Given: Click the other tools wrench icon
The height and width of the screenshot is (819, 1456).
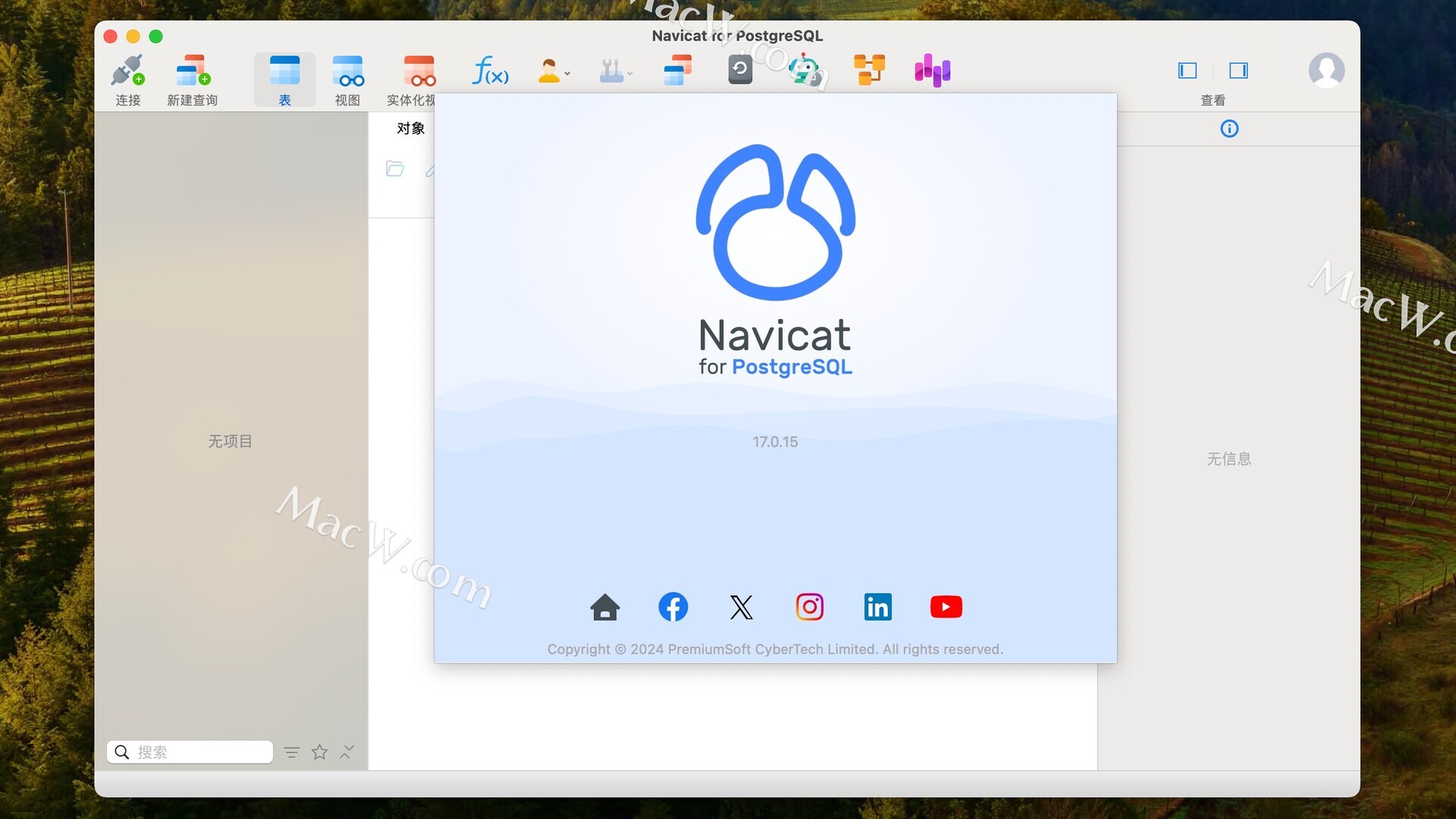Looking at the screenshot, I should pyautogui.click(x=611, y=71).
